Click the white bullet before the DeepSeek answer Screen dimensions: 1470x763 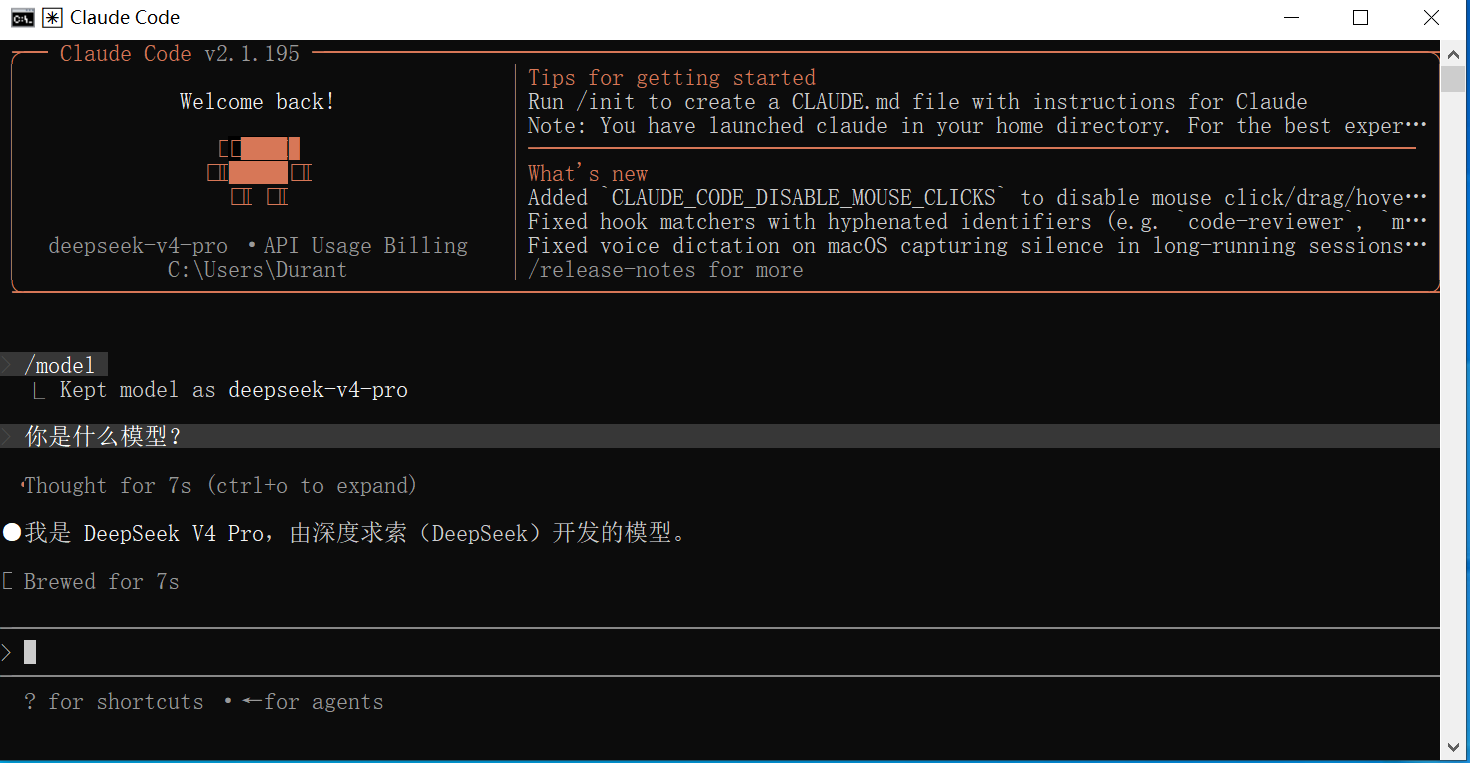11,532
